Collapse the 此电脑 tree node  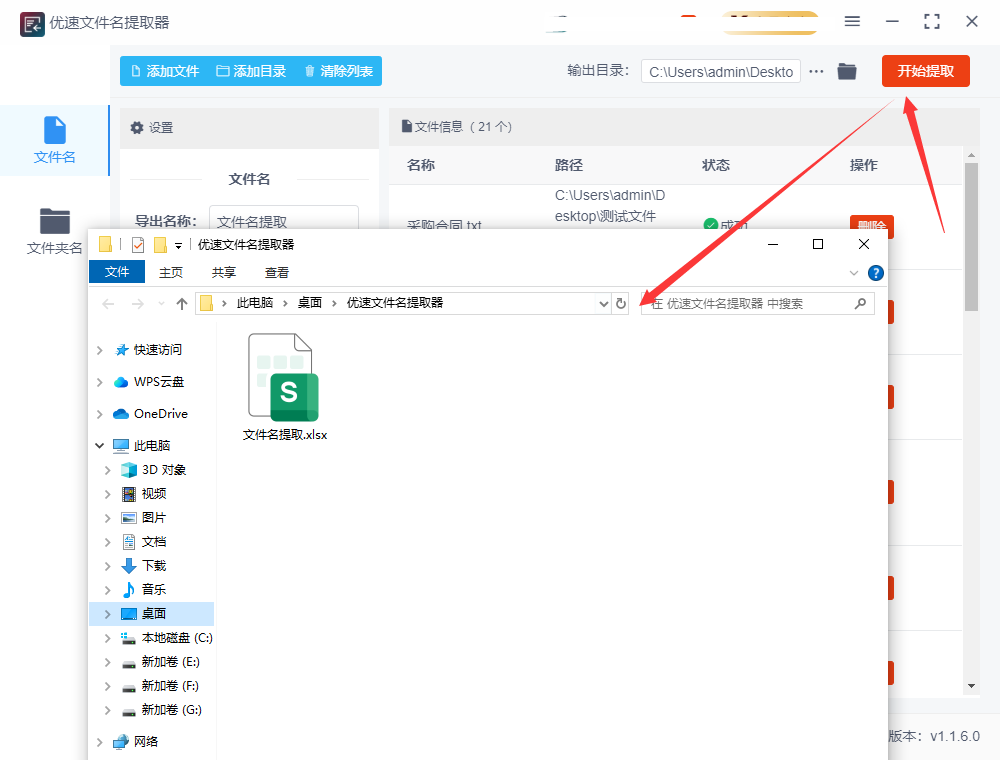99,446
